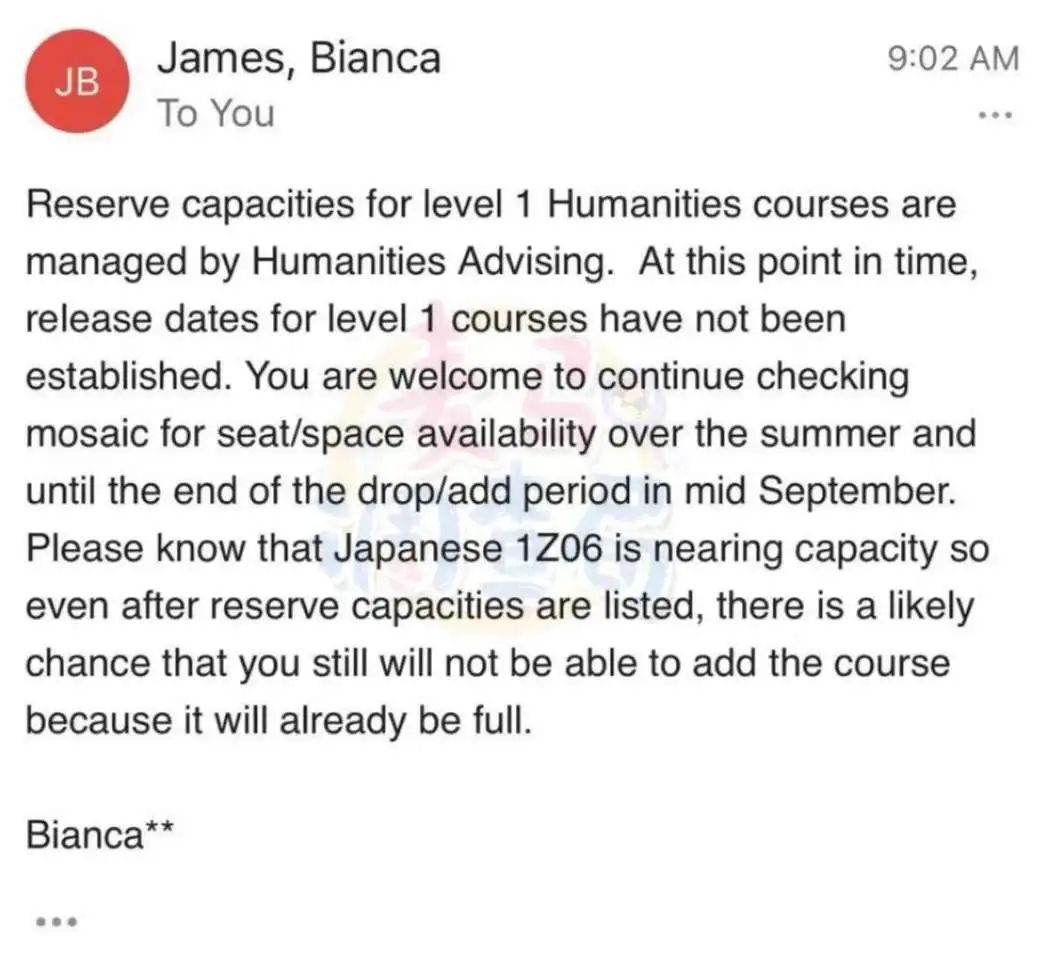
Task: Click the final line ending be full
Action: pyautogui.click(x=279, y=720)
